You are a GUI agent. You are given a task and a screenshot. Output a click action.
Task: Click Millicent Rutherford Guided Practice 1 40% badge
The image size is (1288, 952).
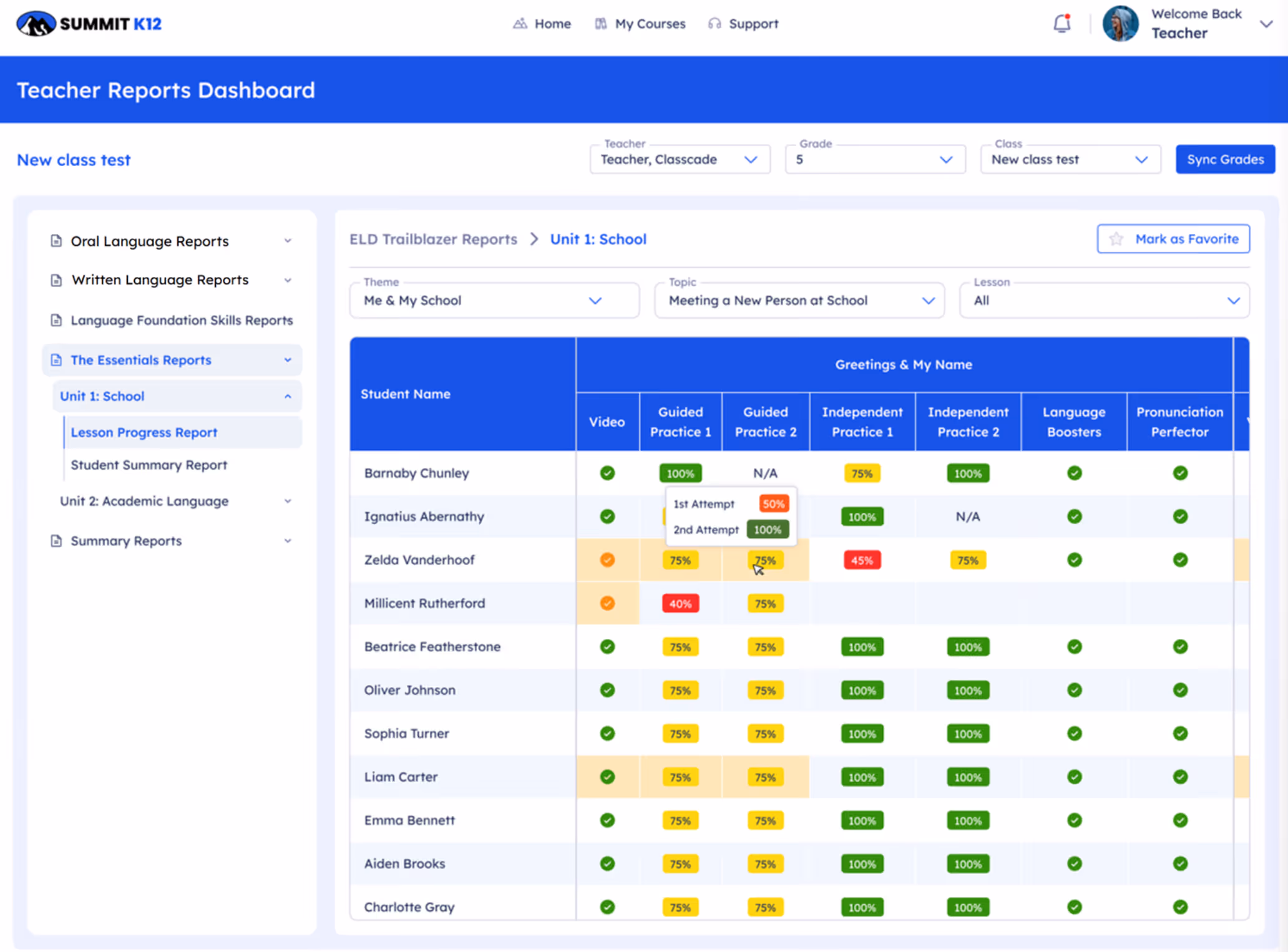(680, 604)
